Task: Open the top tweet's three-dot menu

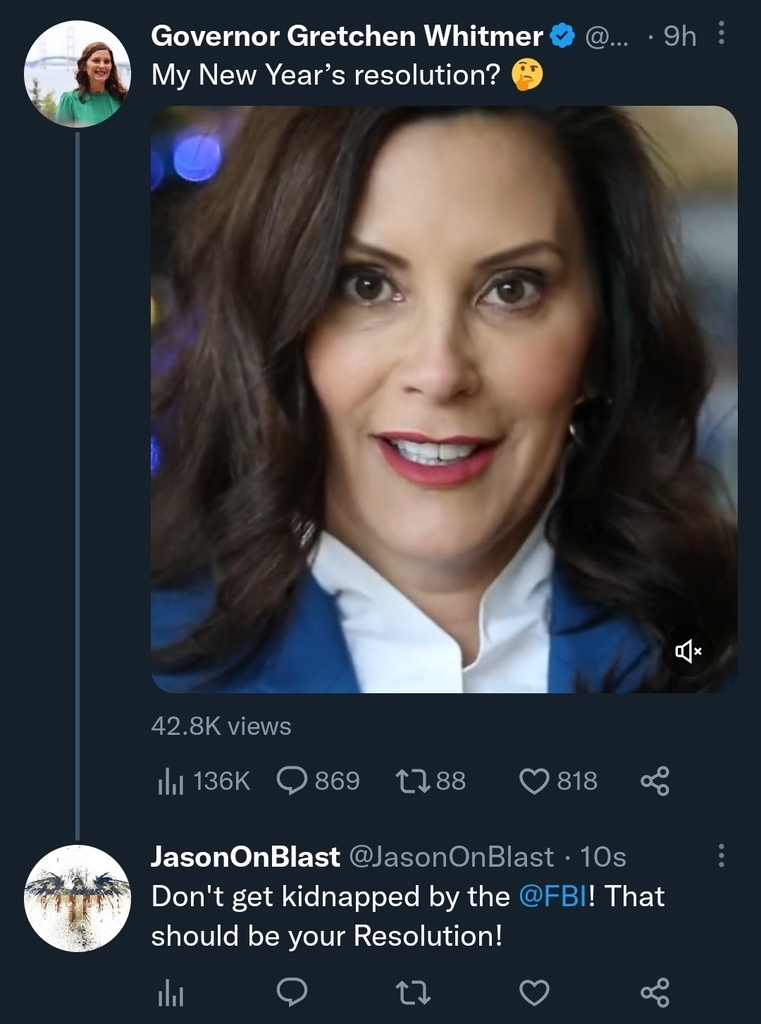Action: 722,36
